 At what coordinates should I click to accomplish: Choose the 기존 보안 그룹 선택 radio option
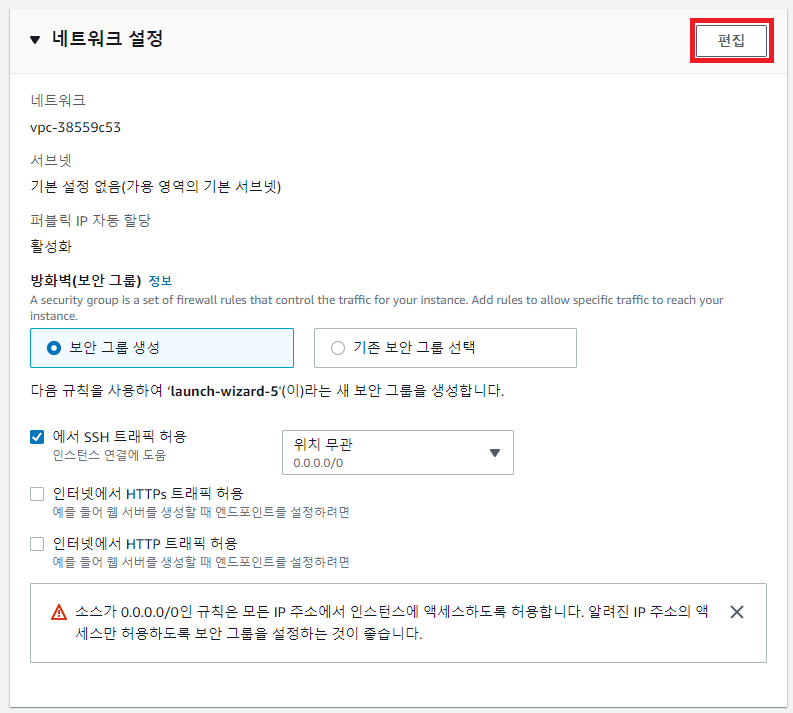[338, 348]
